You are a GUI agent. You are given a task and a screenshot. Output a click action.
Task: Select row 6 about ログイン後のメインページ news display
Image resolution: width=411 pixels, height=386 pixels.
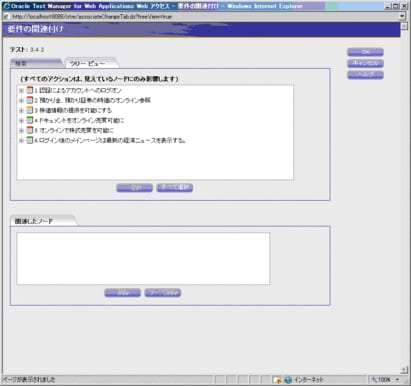[x=110, y=140]
